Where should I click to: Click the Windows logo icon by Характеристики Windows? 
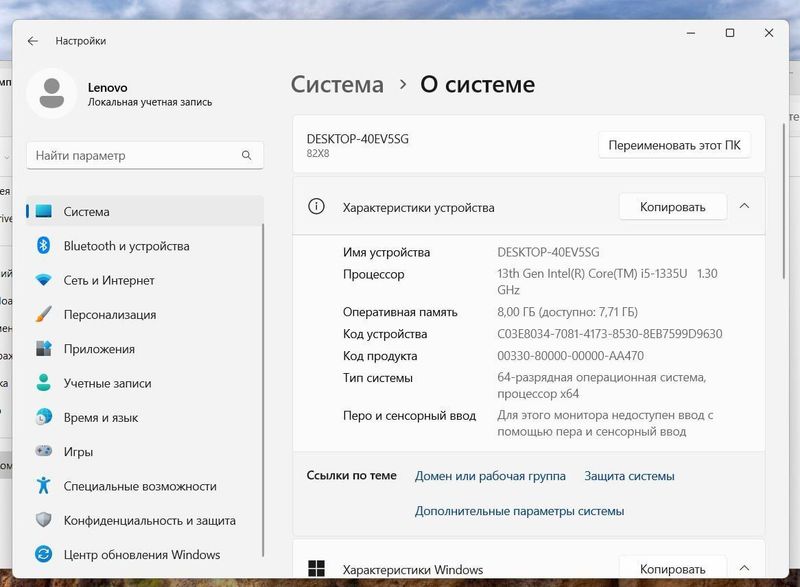(x=316, y=569)
